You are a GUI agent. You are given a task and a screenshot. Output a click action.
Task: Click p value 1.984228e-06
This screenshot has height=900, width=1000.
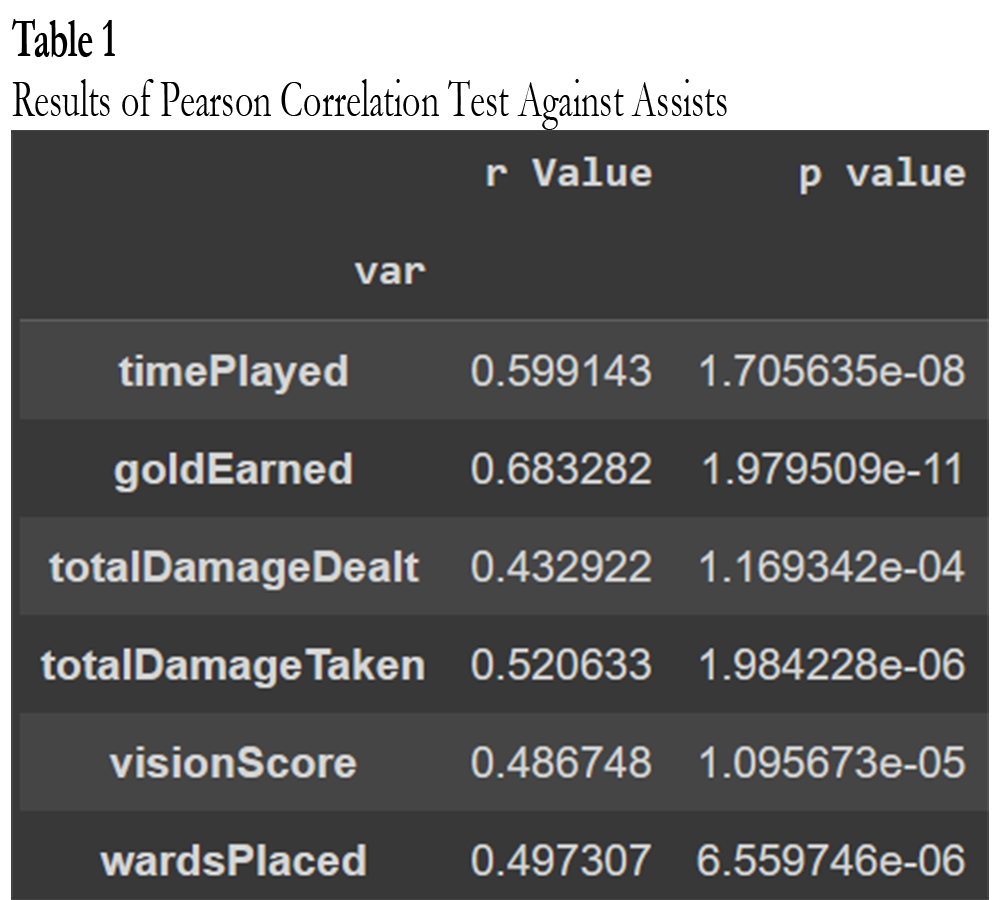(x=832, y=665)
